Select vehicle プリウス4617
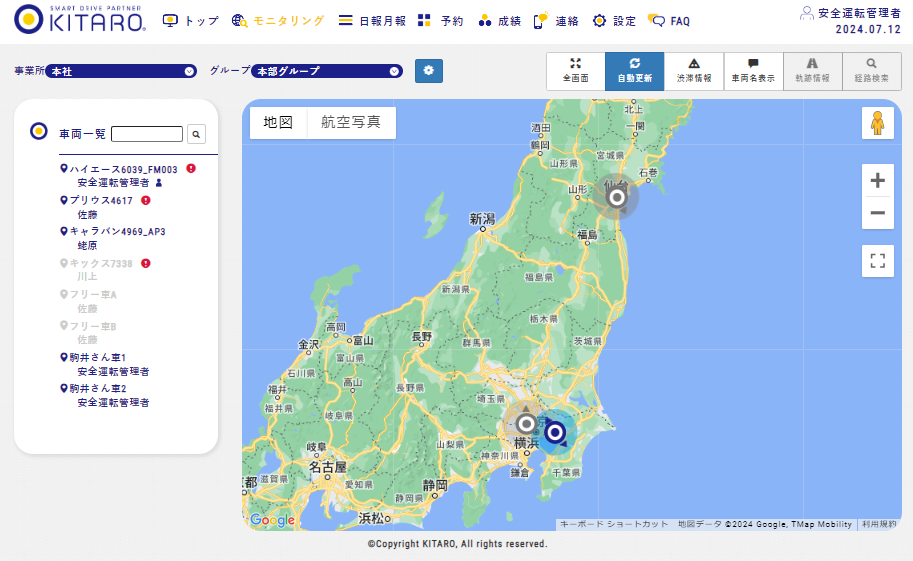The height and width of the screenshot is (561, 913). click(x=101, y=200)
